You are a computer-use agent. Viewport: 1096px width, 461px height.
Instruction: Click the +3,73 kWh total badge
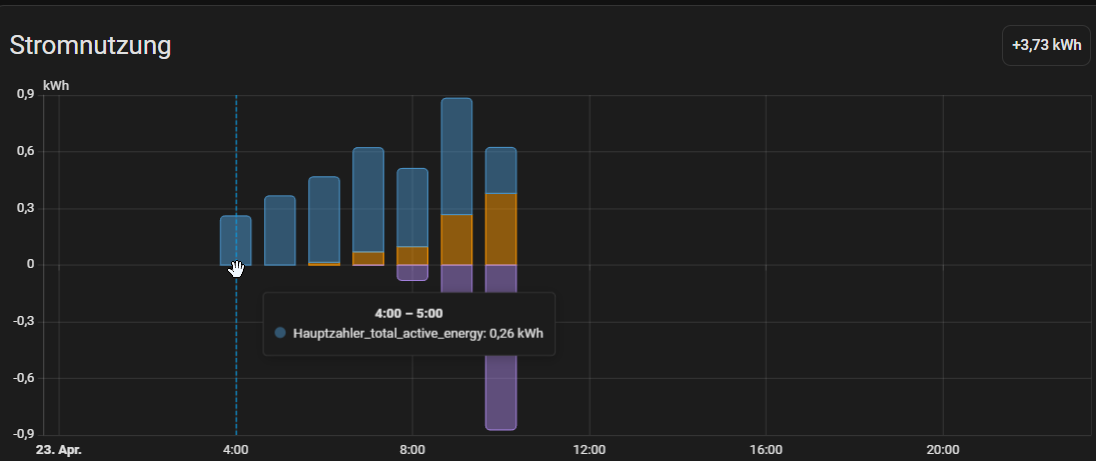(x=1046, y=46)
